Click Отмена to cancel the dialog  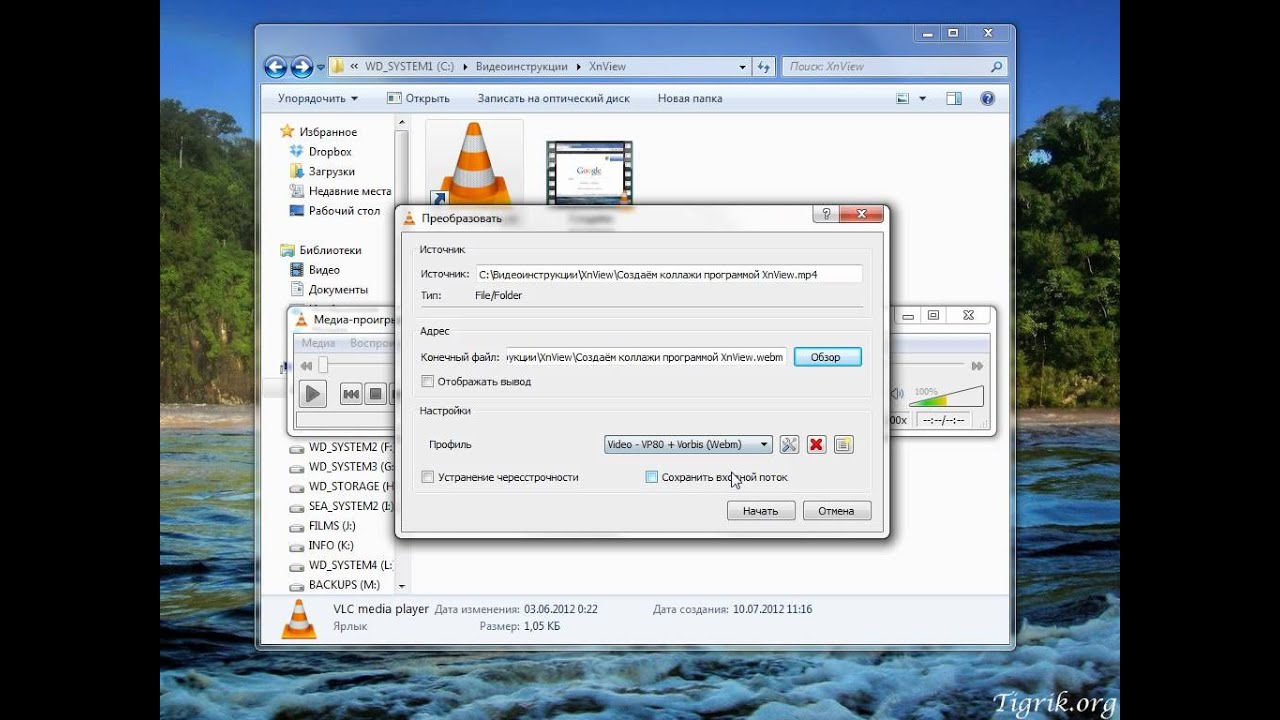(x=836, y=511)
